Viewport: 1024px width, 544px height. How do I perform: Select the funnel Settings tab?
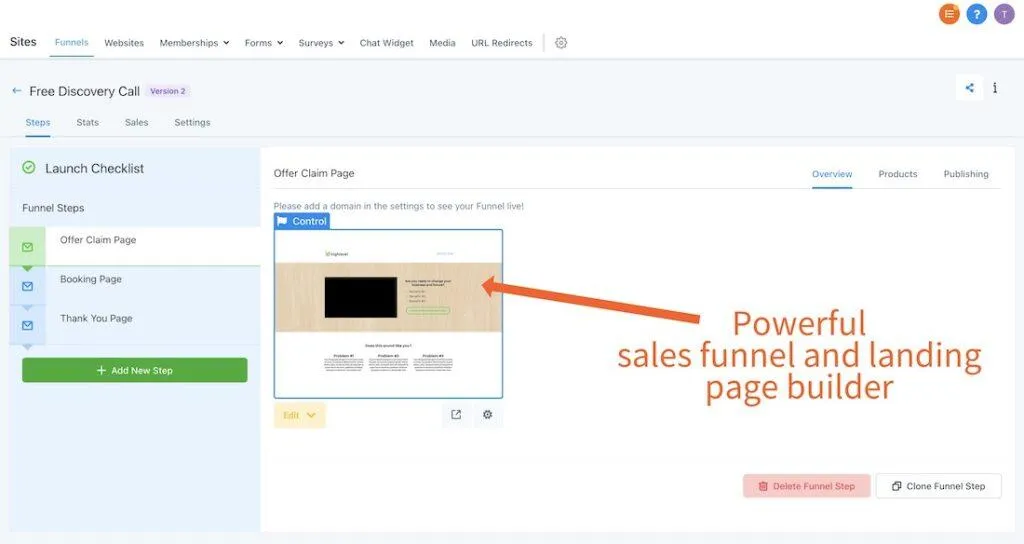192,122
